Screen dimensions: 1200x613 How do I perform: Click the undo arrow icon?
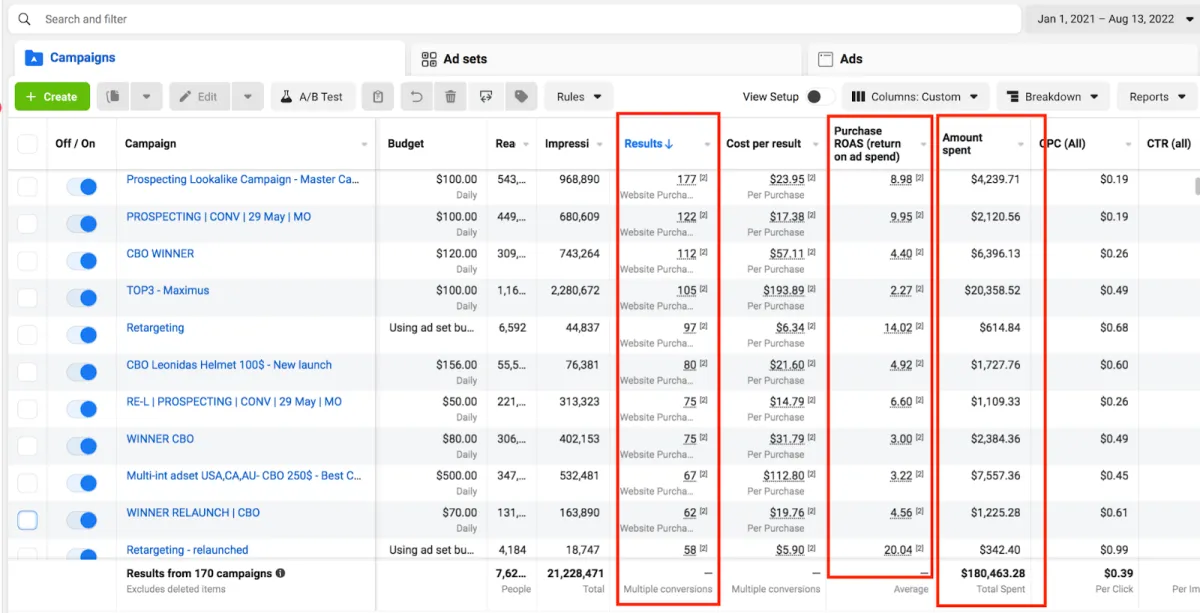416,97
